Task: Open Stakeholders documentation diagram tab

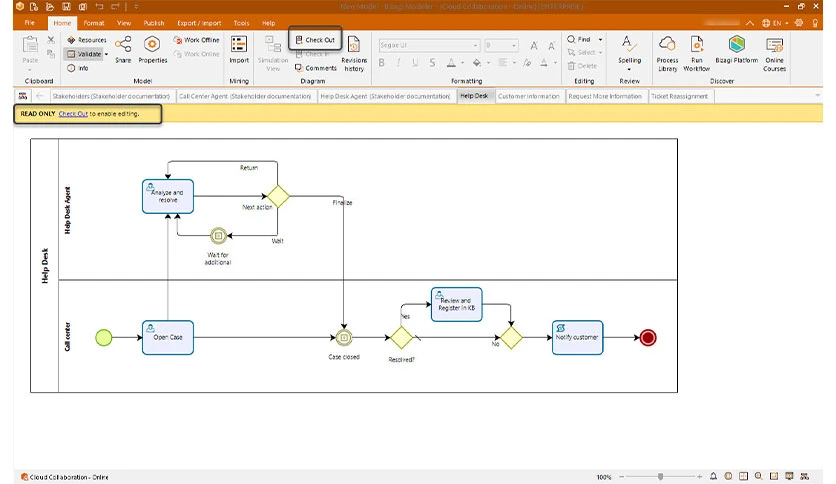Action: (x=111, y=96)
